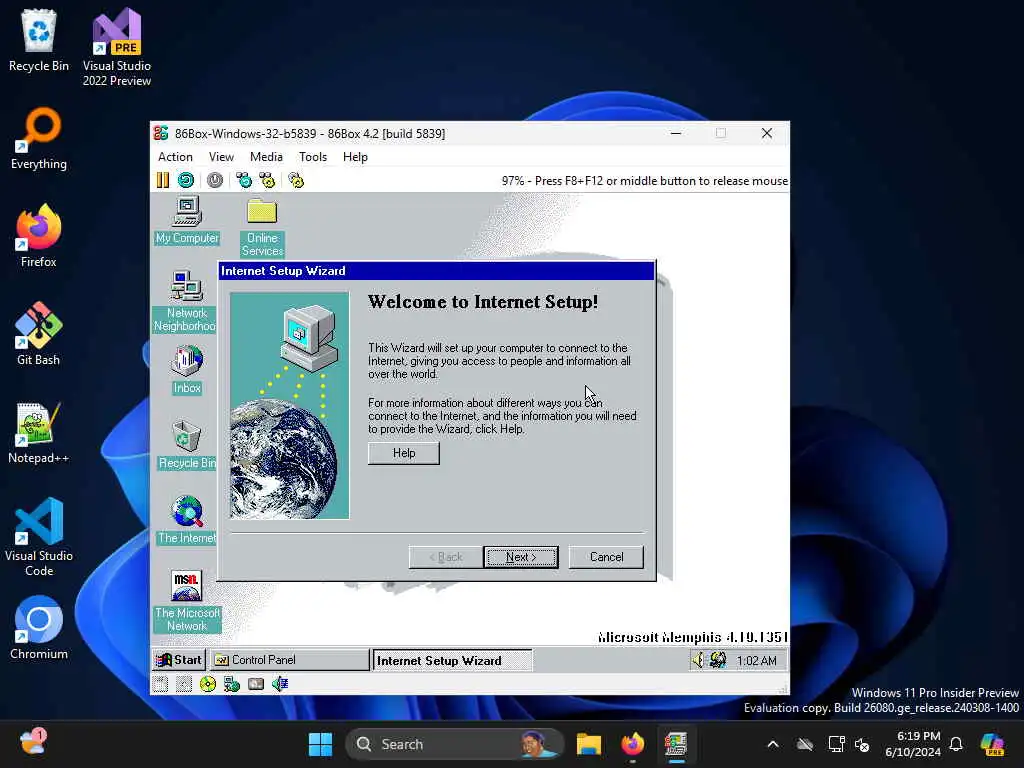Click the guest clock showing 1:02 AM
The width and height of the screenshot is (1024, 768).
(x=757, y=661)
